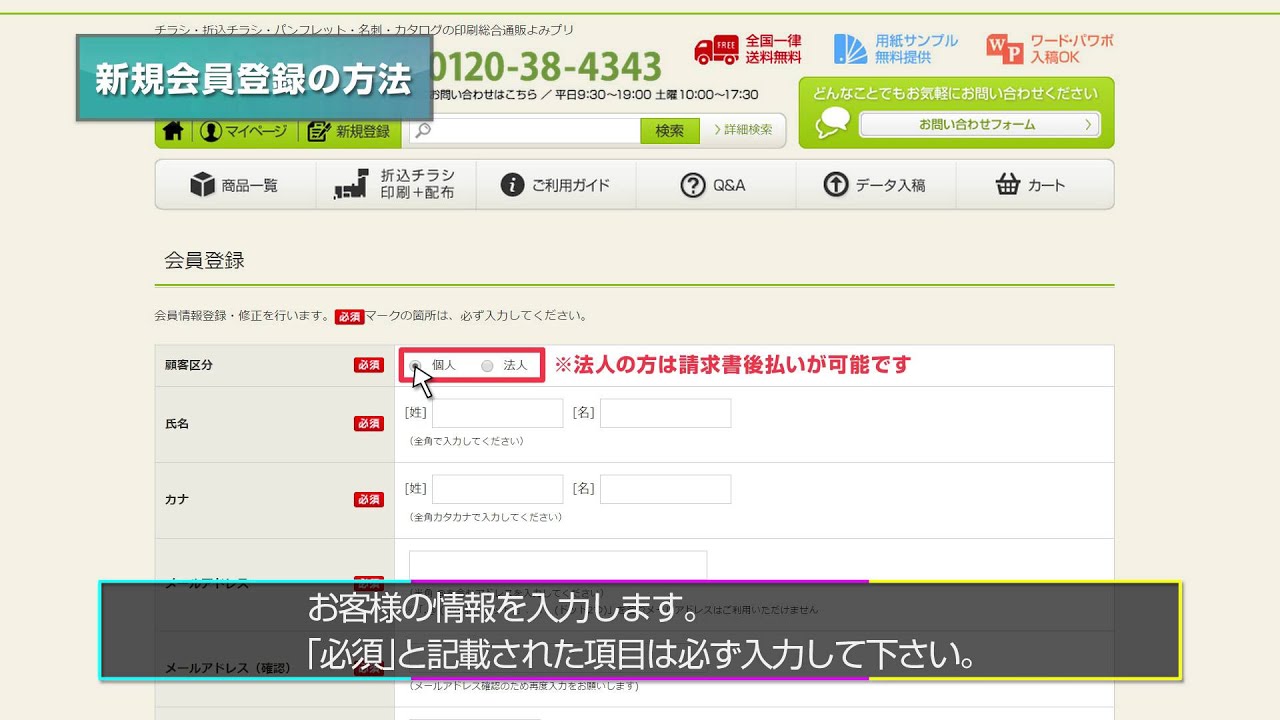Click the カナ [姓] input field

coord(498,489)
